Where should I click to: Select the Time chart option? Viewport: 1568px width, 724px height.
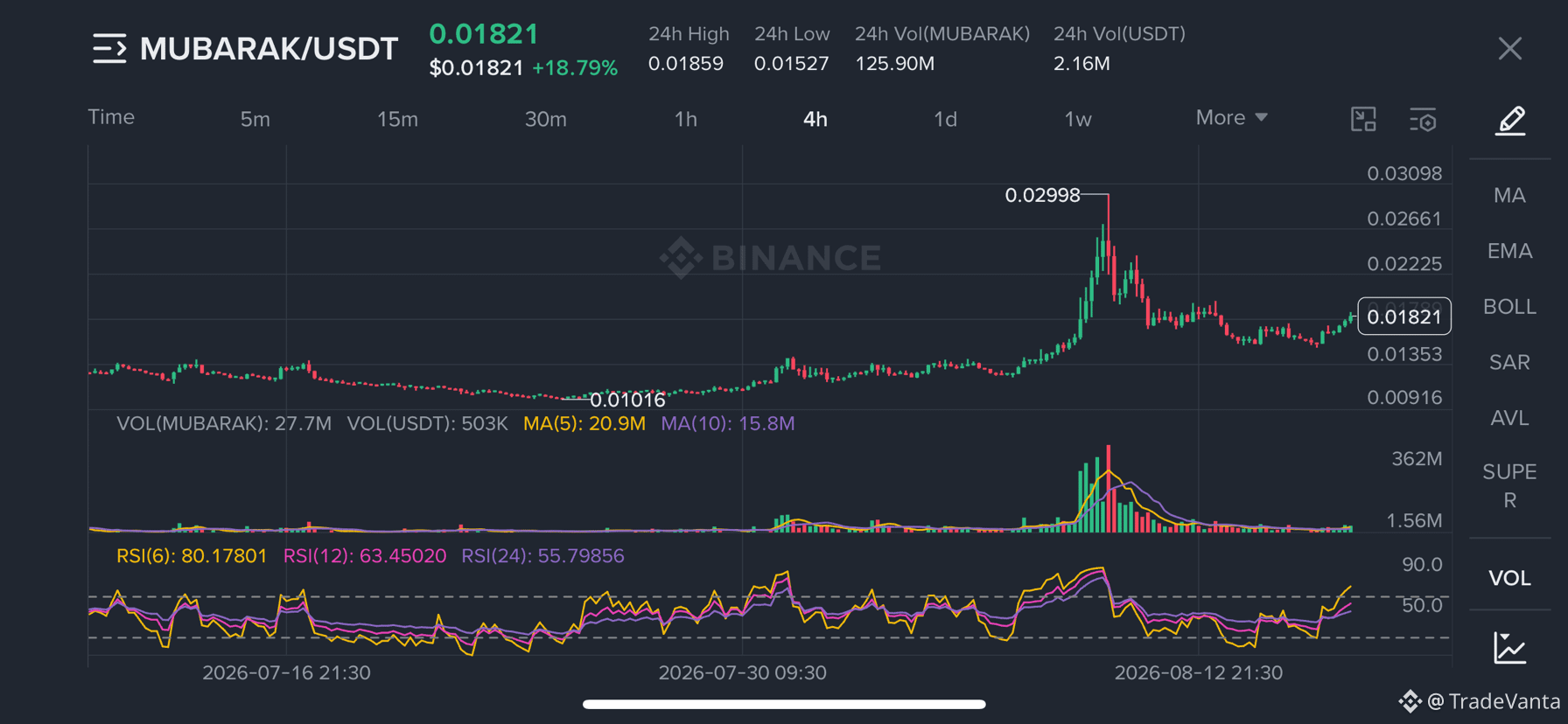111,117
